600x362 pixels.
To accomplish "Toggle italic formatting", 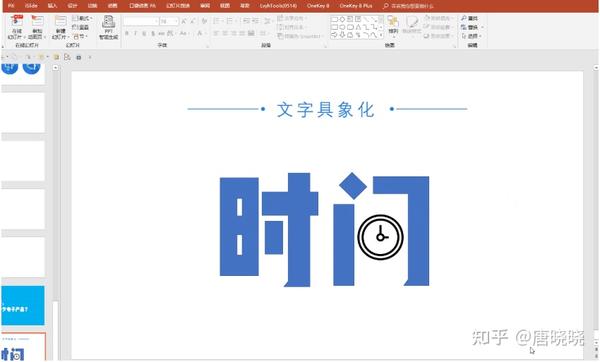I will tap(135, 34).
